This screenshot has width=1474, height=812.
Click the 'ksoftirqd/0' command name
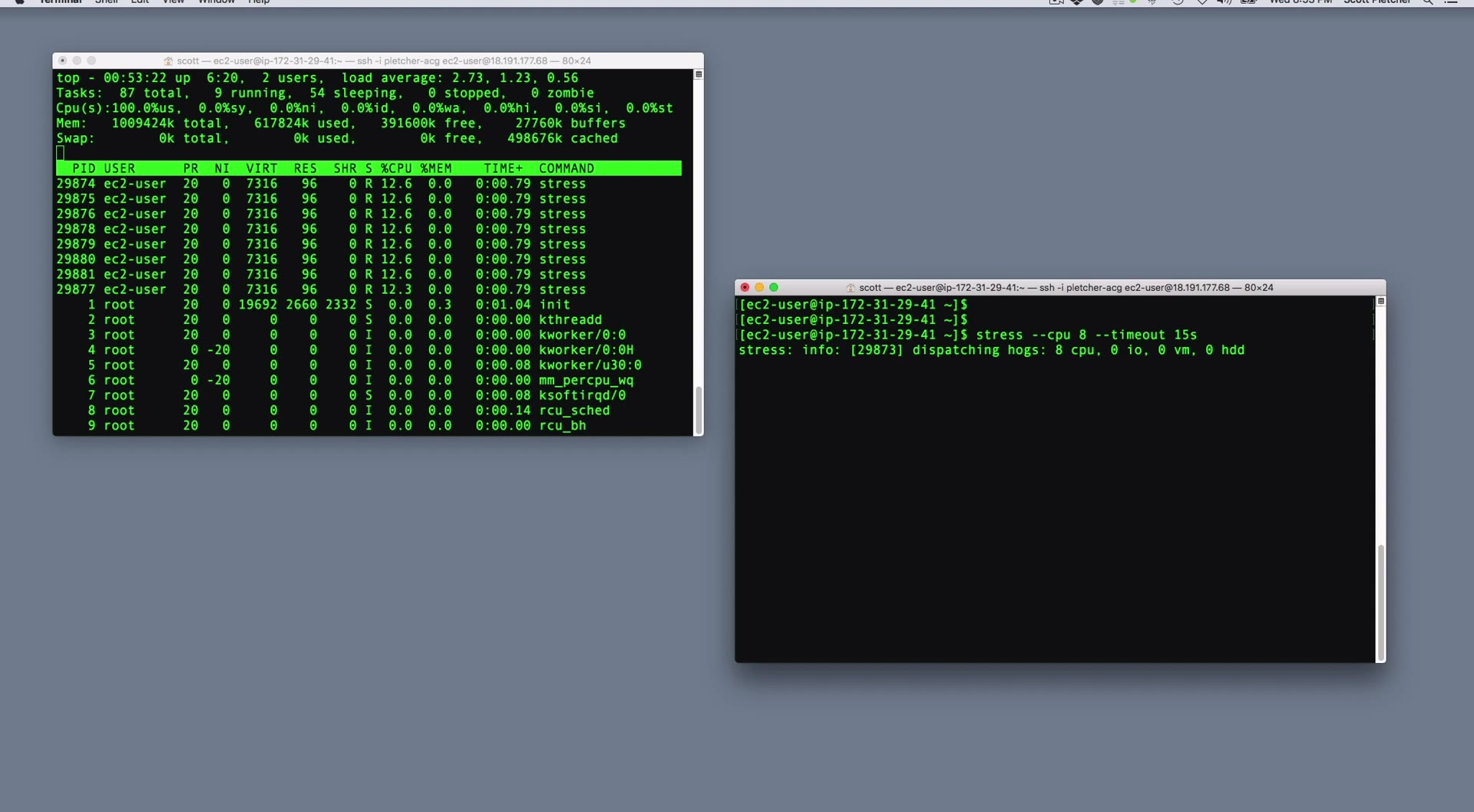click(x=583, y=396)
